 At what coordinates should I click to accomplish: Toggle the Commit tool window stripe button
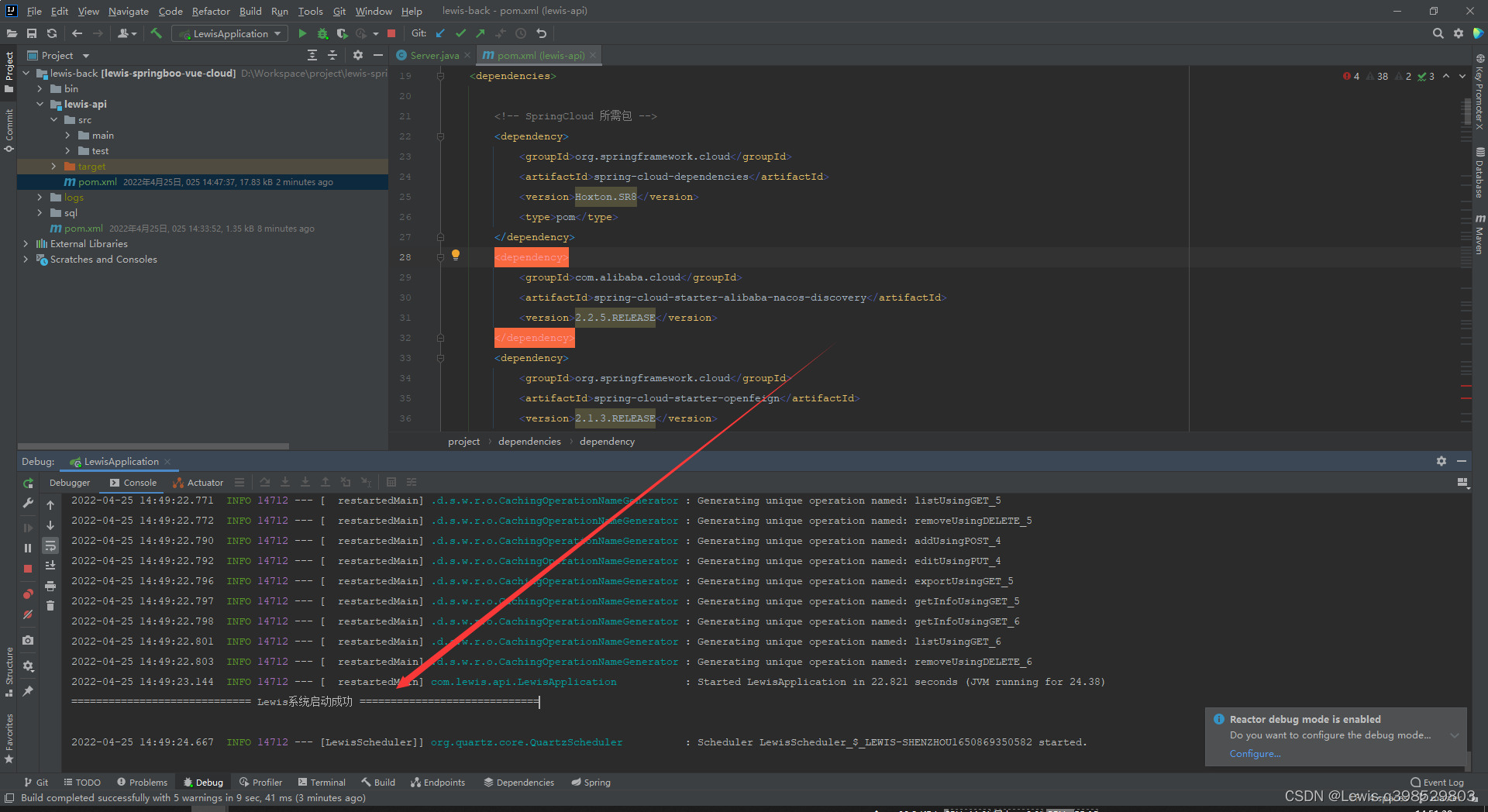click(9, 130)
